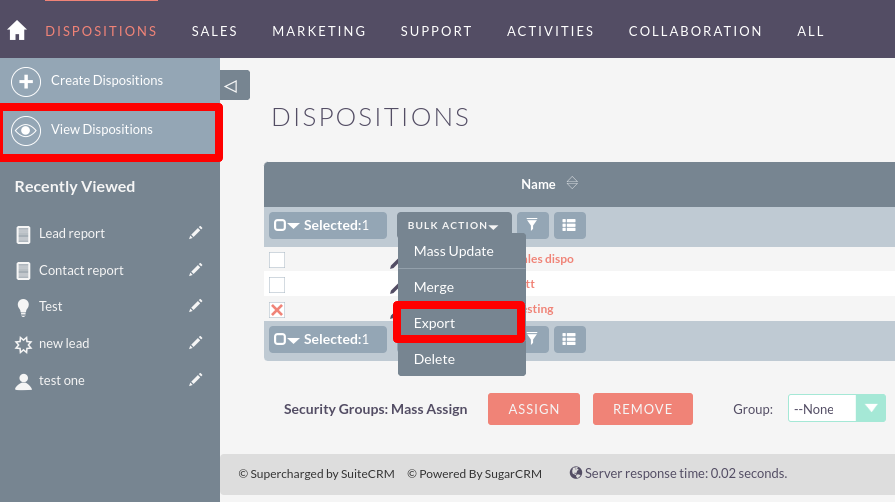Open the Collaboration top menu
895x502 pixels.
point(695,31)
